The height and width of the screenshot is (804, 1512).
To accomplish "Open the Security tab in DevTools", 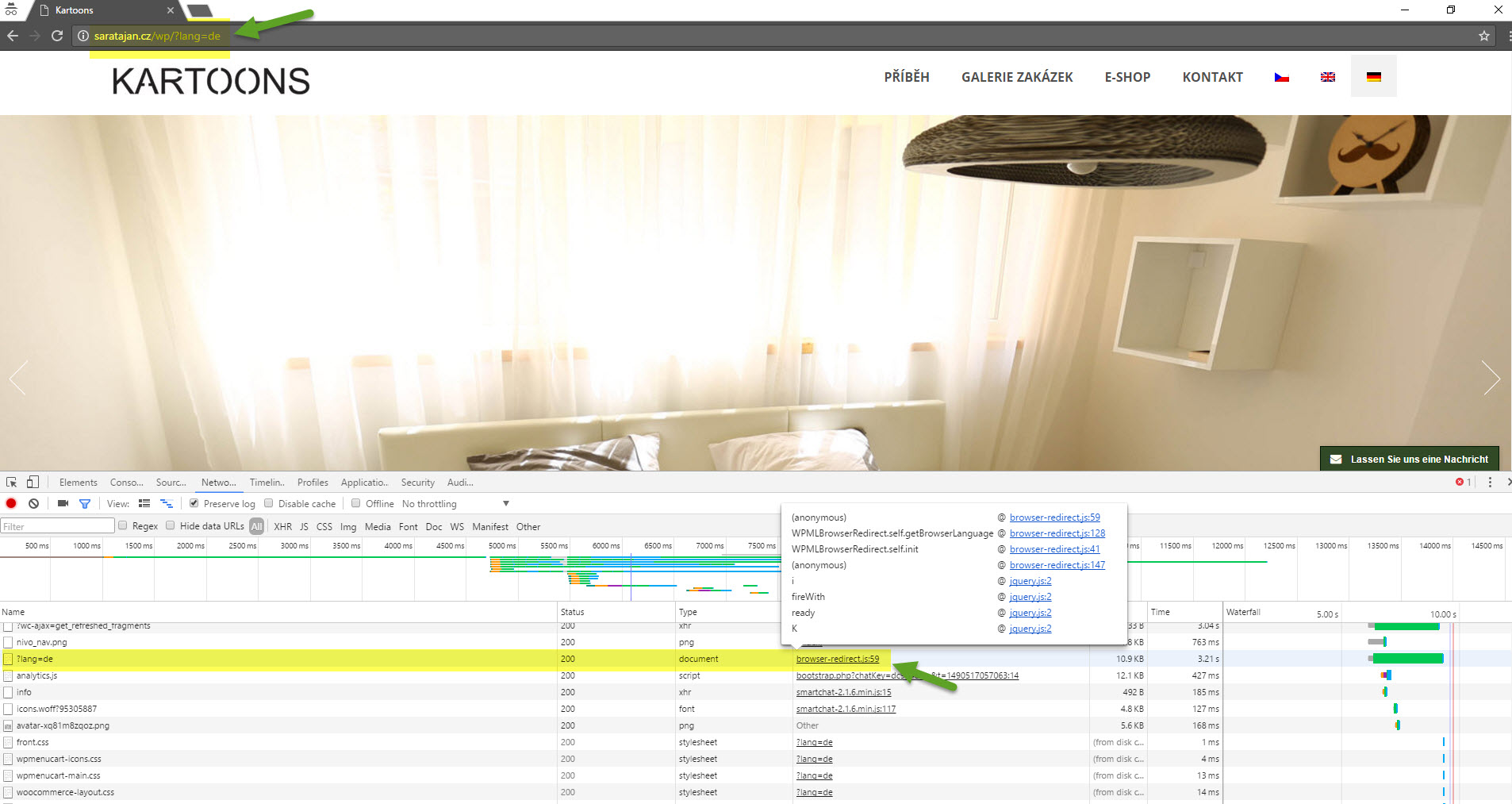I will [417, 482].
